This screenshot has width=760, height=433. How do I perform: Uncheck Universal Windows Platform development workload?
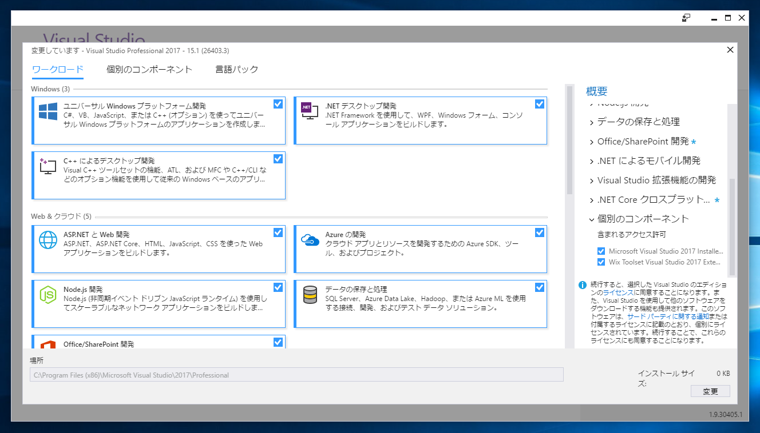[x=278, y=104]
